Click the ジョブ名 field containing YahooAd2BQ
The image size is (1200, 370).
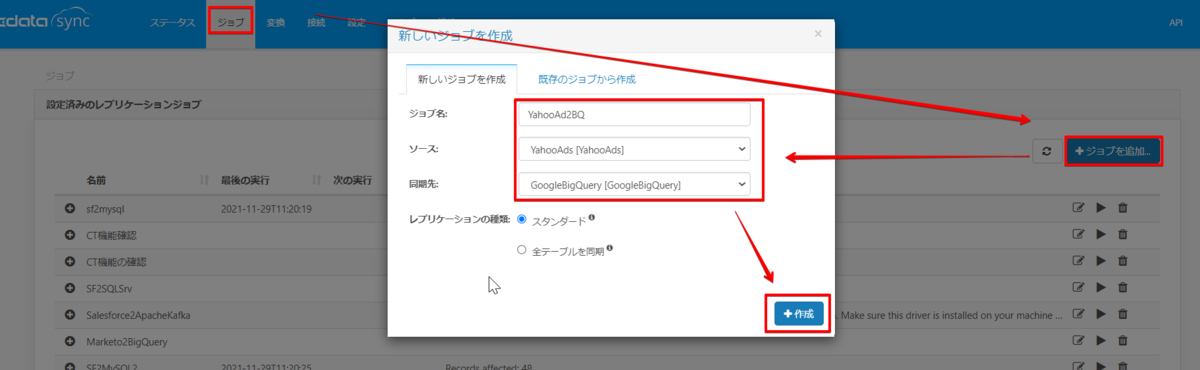(x=634, y=114)
